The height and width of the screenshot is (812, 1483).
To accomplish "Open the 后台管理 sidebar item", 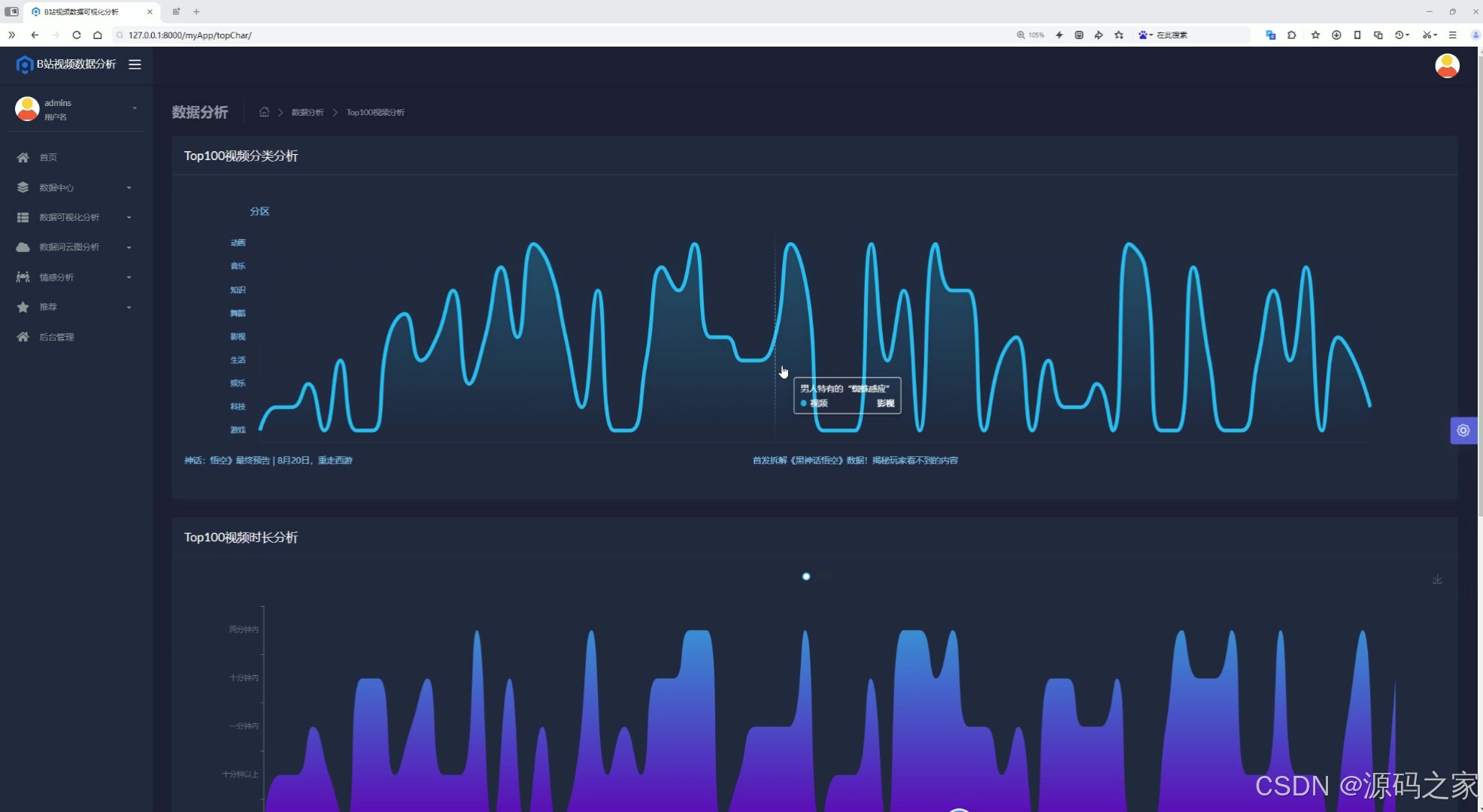I will [56, 337].
